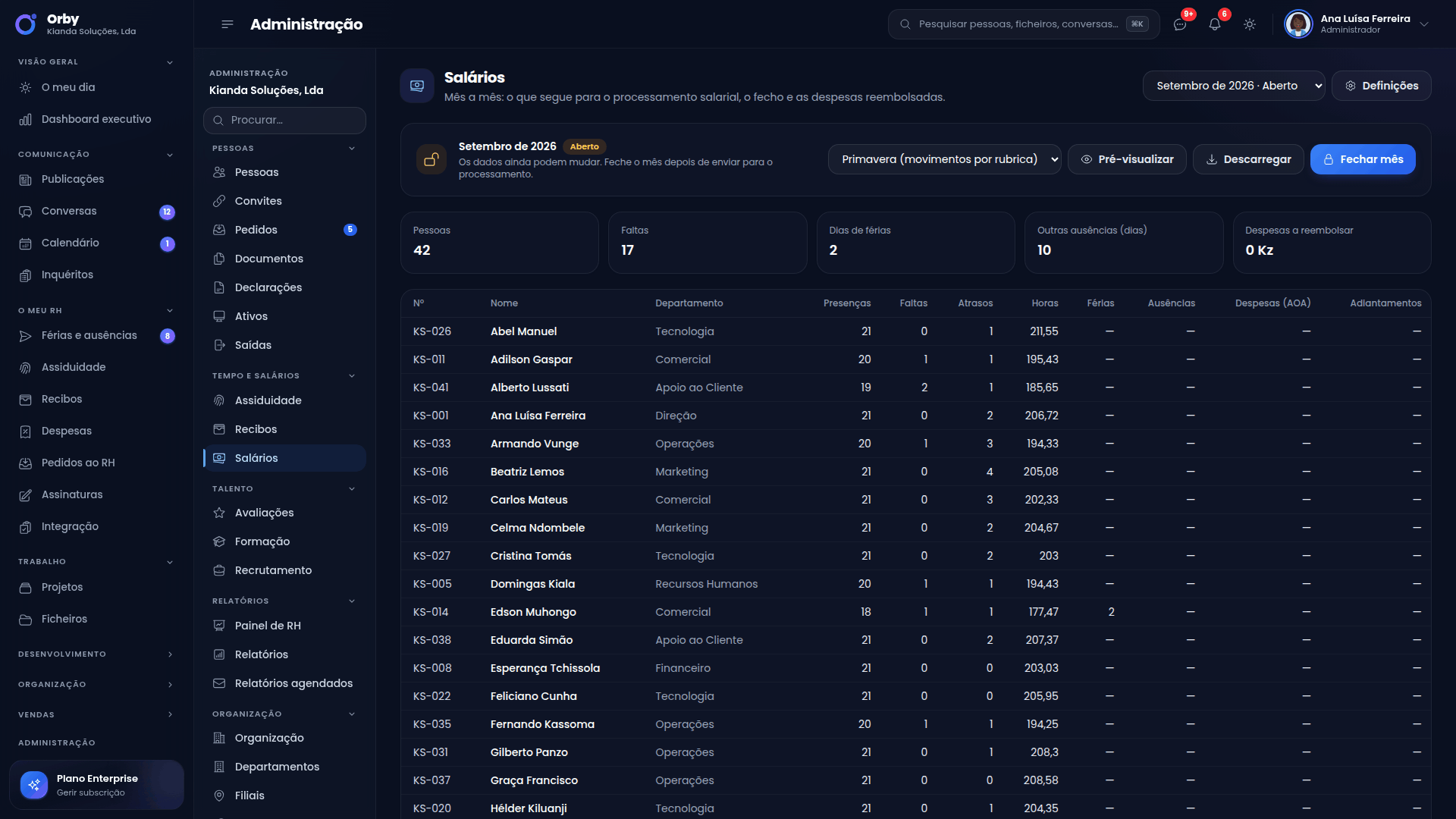1456x819 pixels.
Task: Click the Filiais location pin icon
Action: tap(219, 795)
